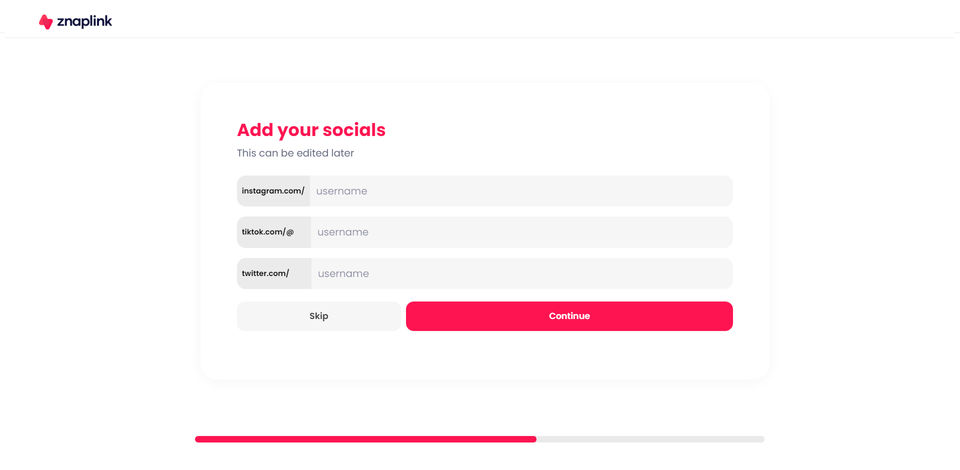This screenshot has width=960, height=470.
Task: Click the twitter.com/ prefix label
Action: pyautogui.click(x=266, y=273)
